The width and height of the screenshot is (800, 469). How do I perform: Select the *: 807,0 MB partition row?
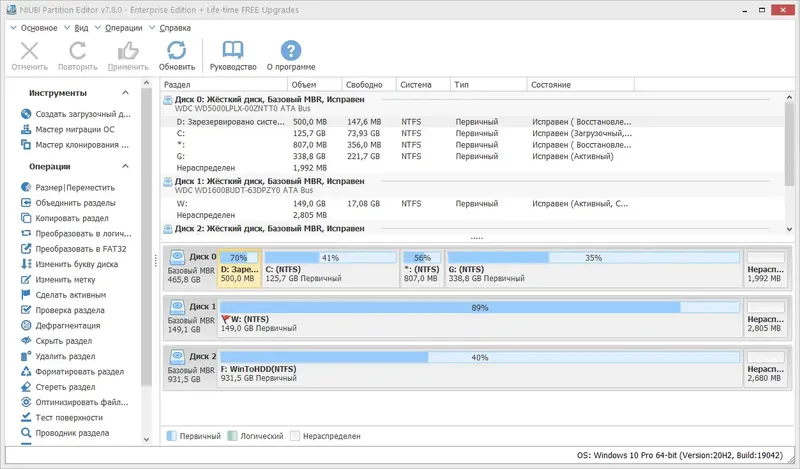(473, 145)
